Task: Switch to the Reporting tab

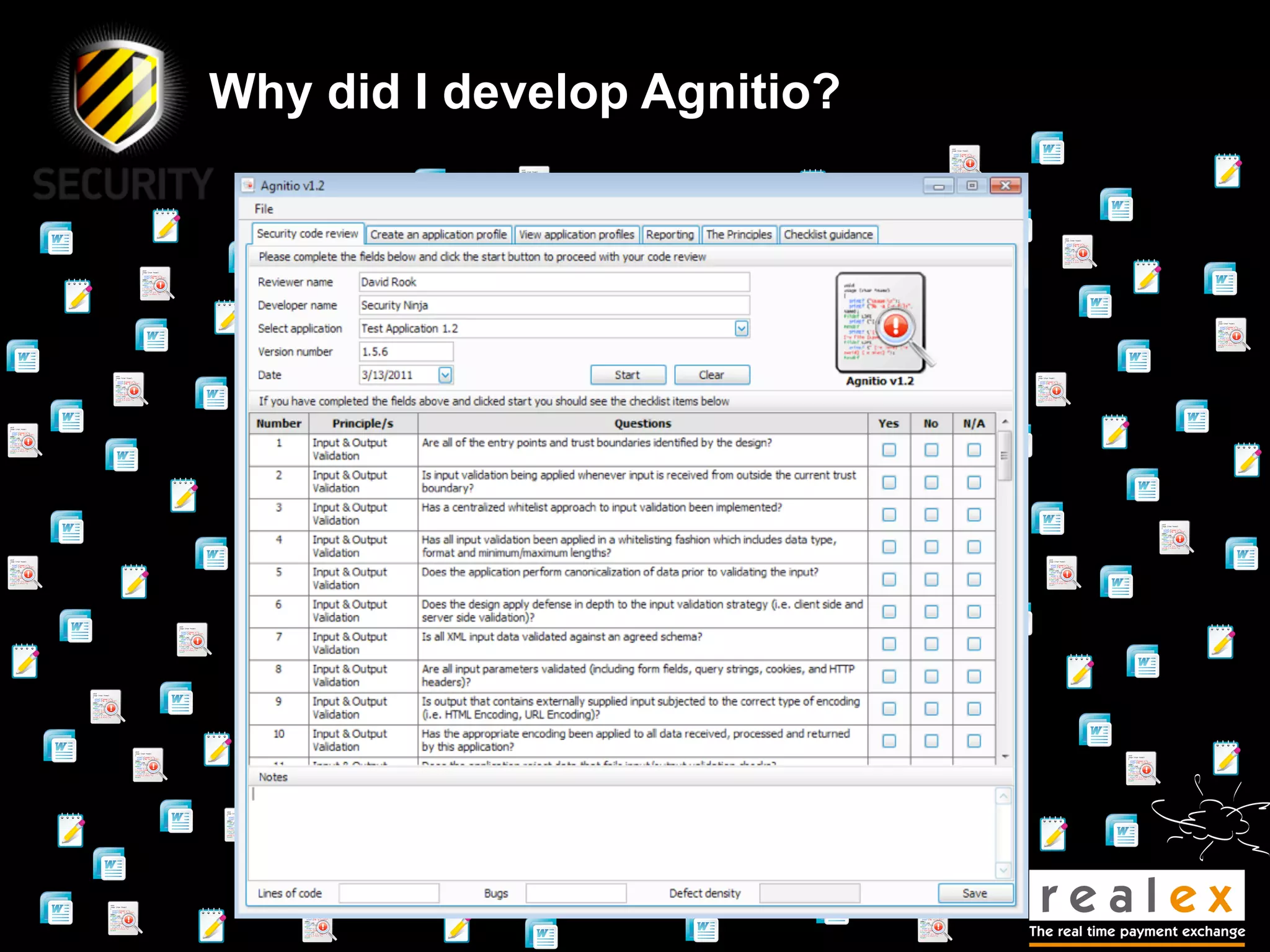Action: 670,234
